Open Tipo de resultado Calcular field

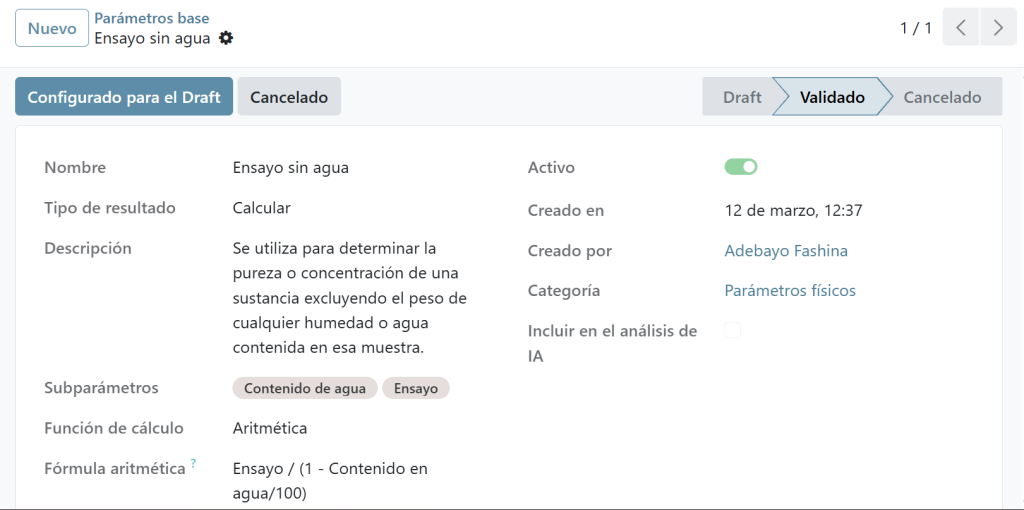coord(262,208)
